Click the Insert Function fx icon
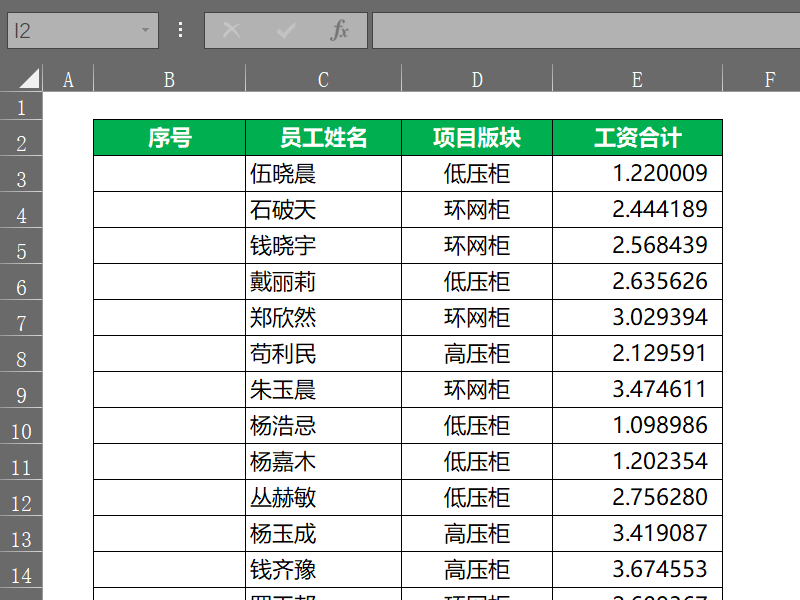 pyautogui.click(x=339, y=30)
